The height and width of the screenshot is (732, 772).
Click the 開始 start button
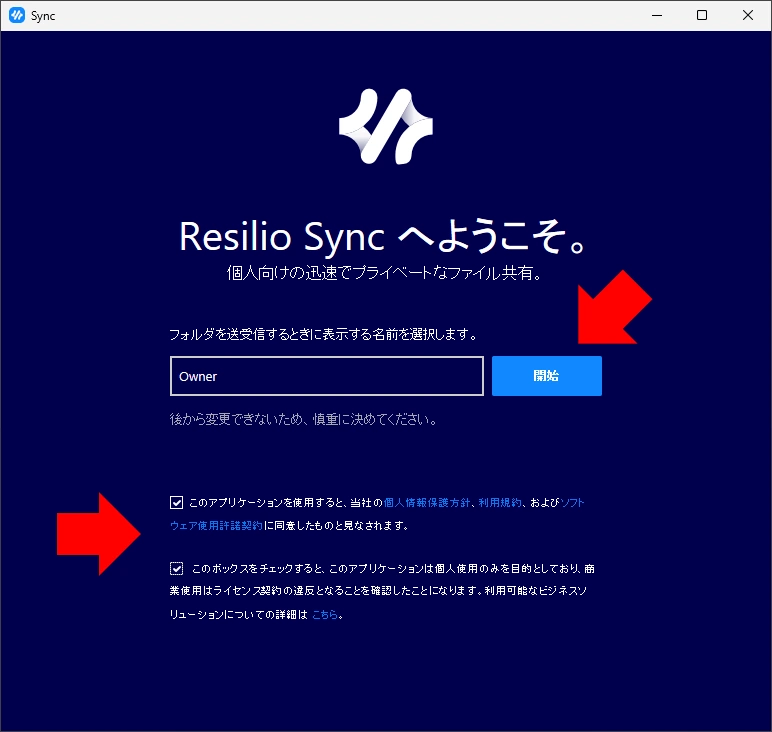click(x=547, y=376)
